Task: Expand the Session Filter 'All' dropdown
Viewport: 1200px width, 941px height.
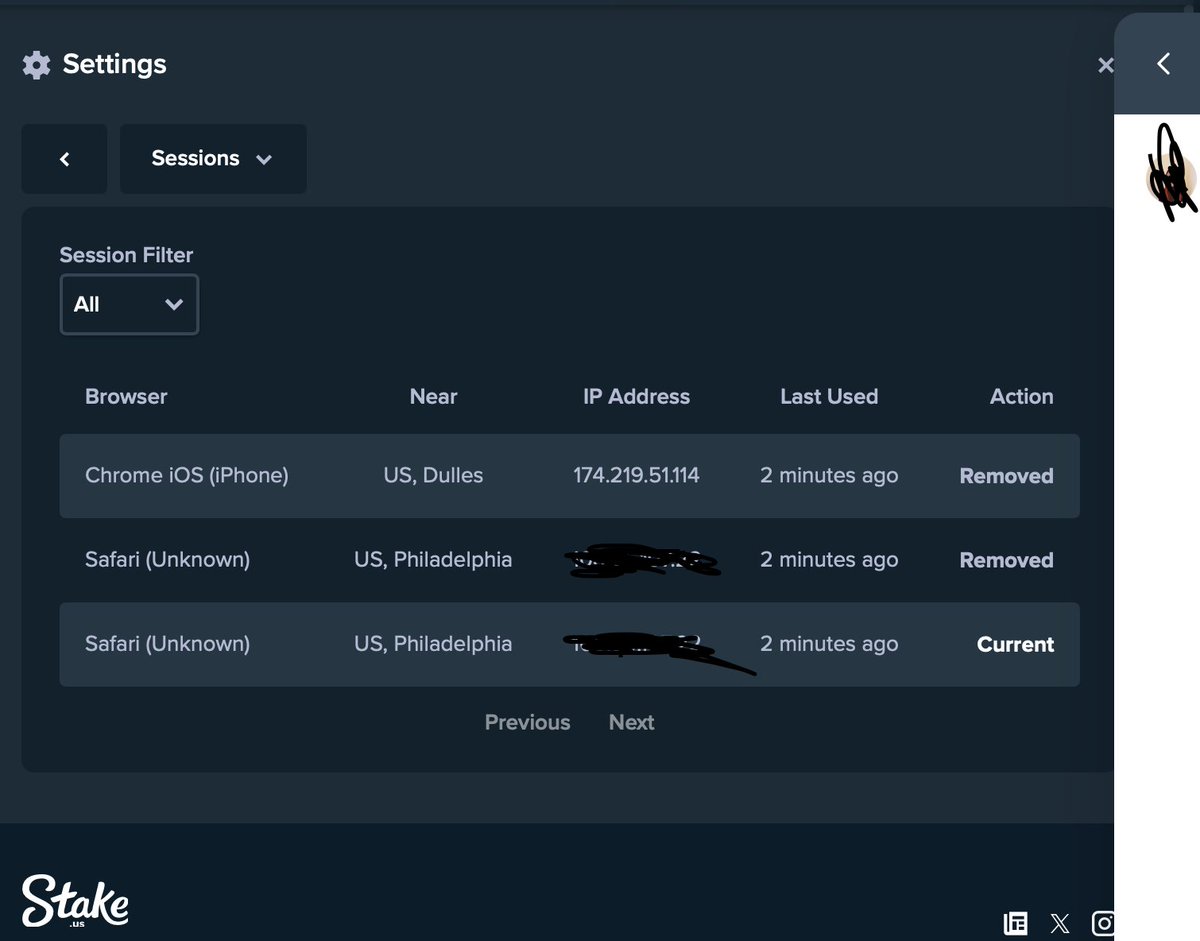Action: (x=129, y=304)
